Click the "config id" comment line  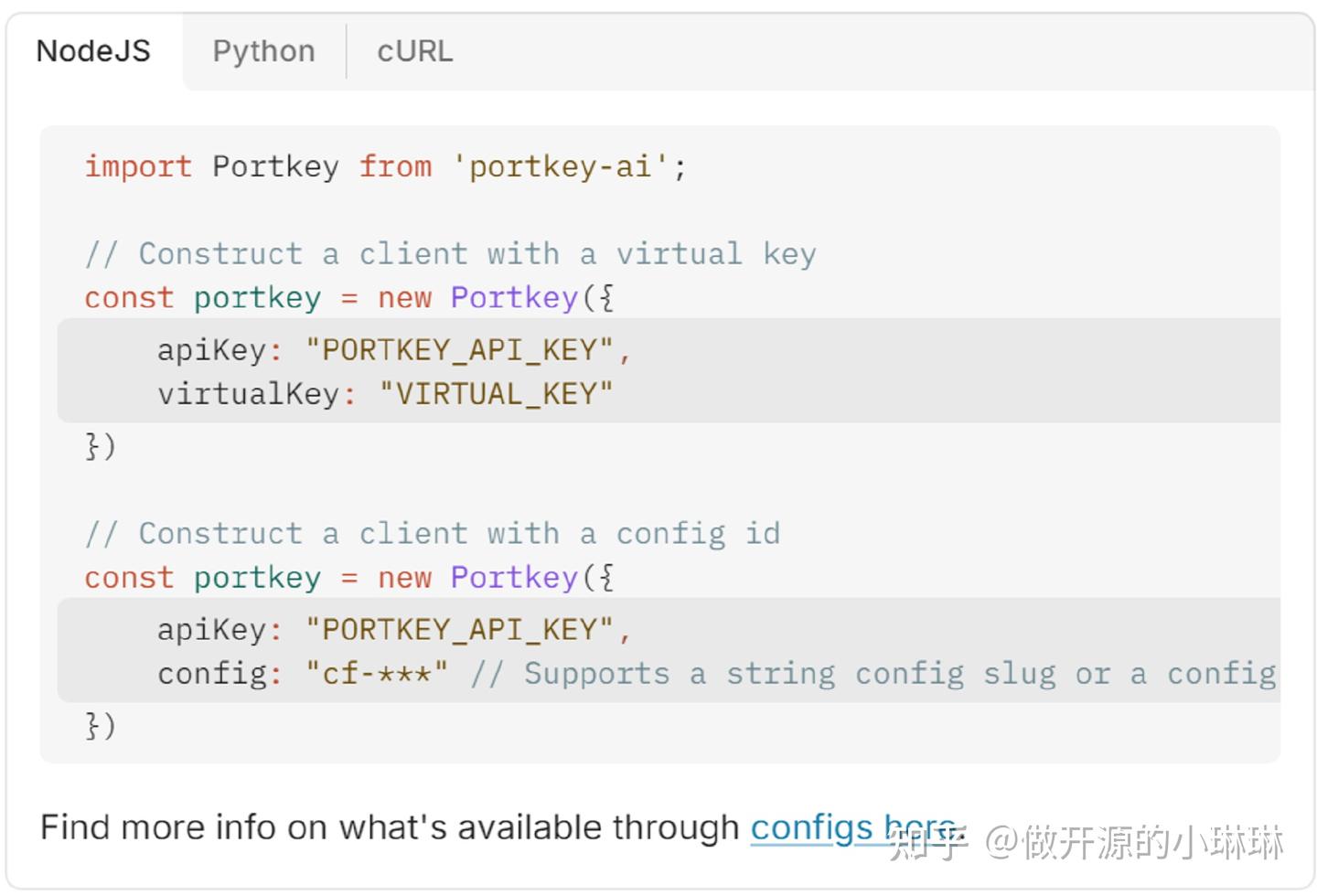click(x=432, y=533)
